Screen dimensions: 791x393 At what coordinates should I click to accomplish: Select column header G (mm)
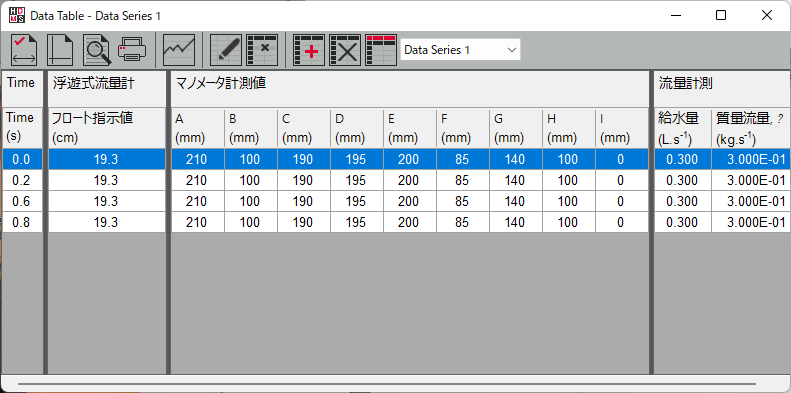coord(516,128)
